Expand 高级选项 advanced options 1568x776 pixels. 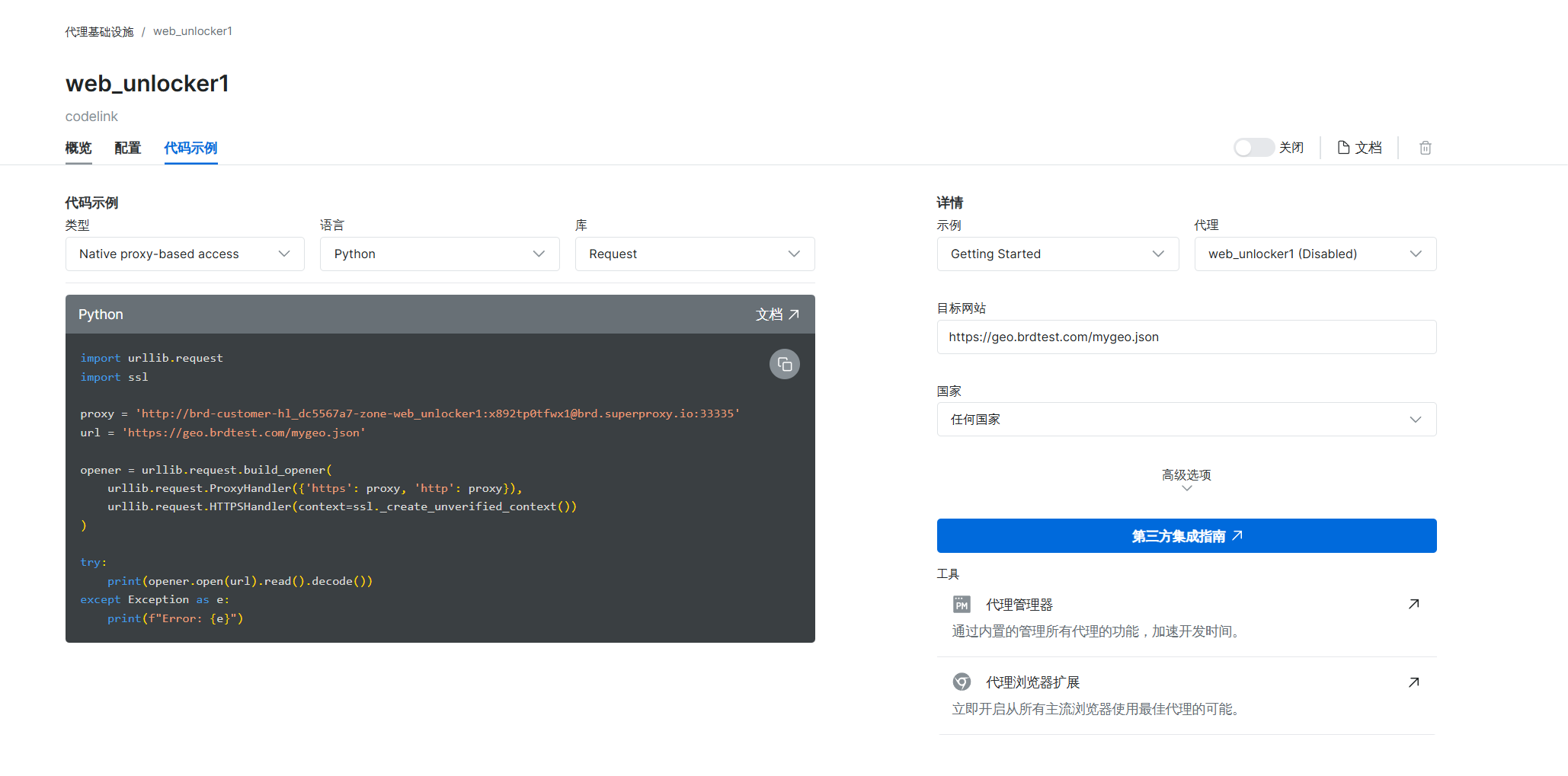(1186, 480)
